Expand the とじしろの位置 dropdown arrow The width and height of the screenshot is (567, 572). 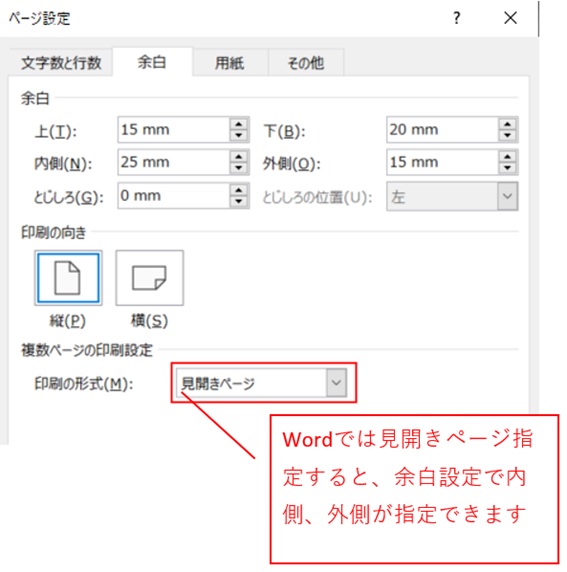pos(508,196)
